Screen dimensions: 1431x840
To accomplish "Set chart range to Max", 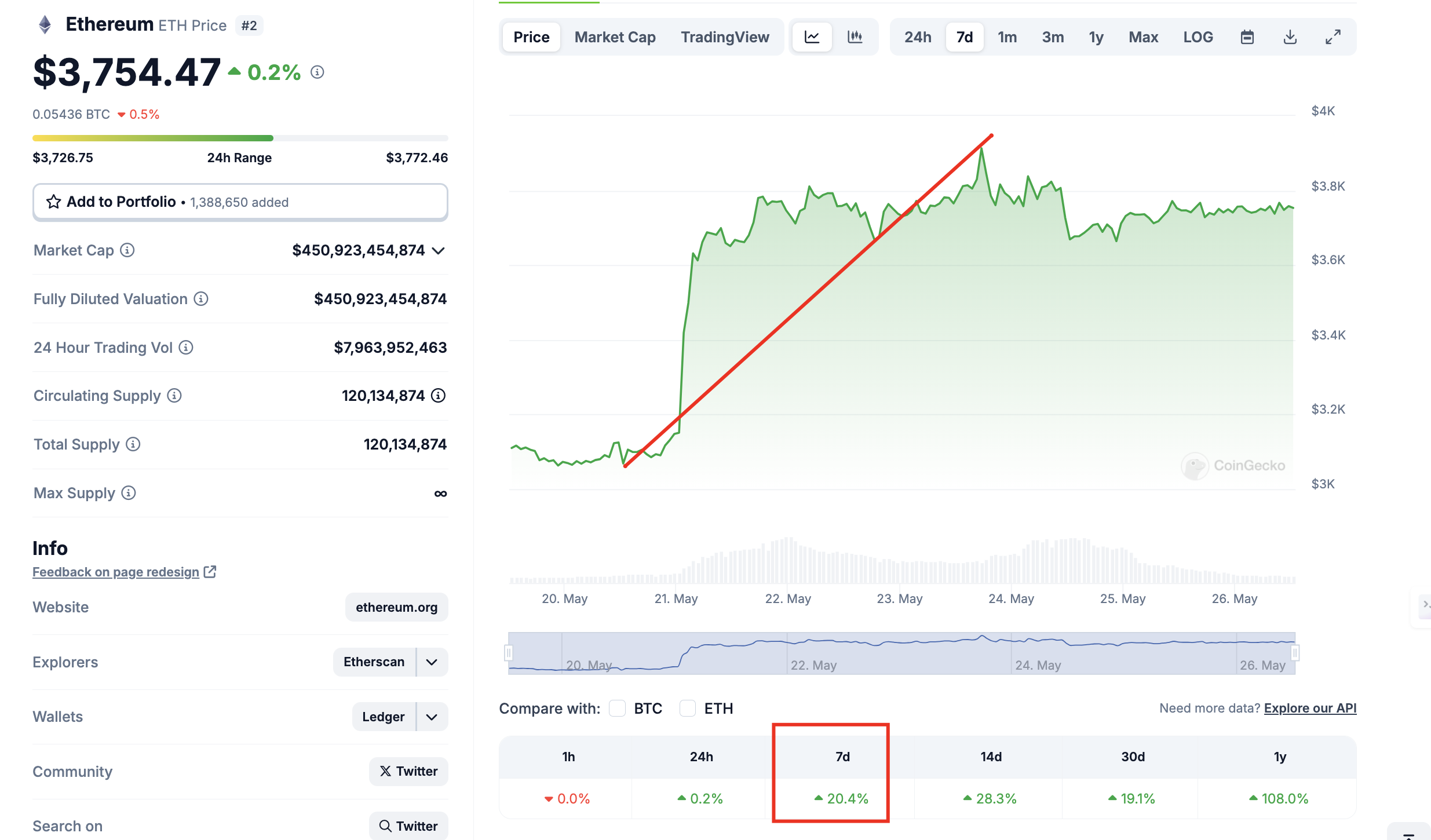I will tap(1143, 37).
